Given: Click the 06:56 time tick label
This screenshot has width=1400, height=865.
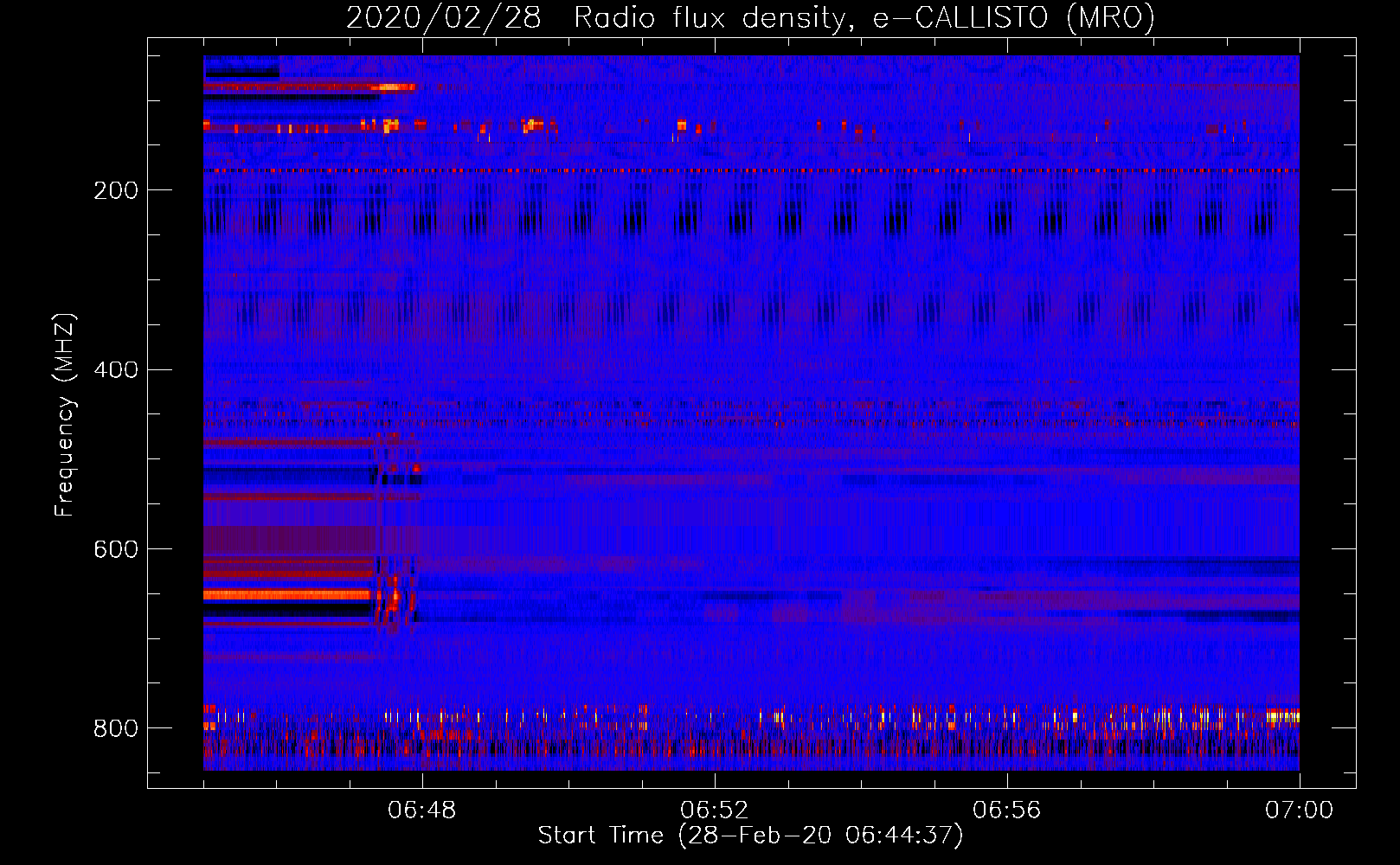Looking at the screenshot, I should point(1007,811).
